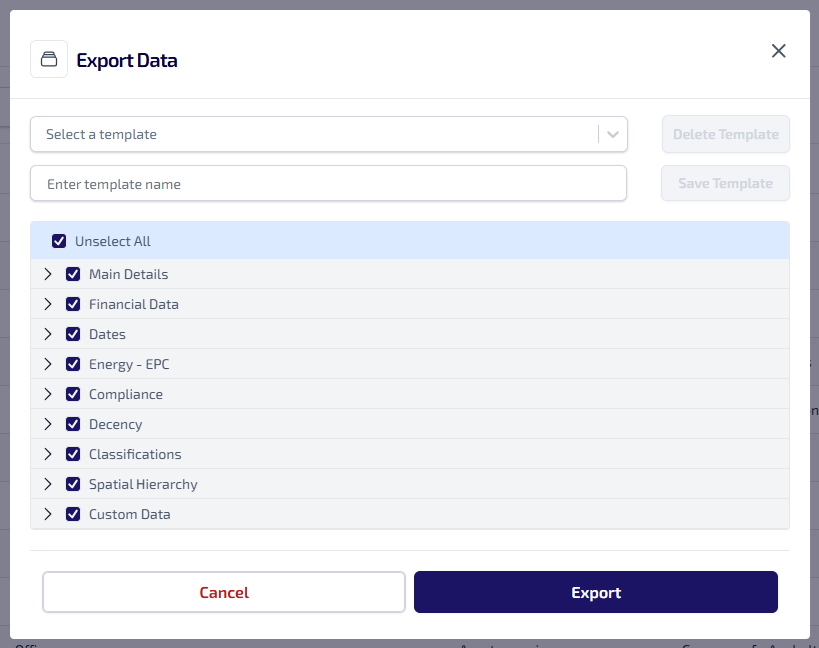819x648 pixels.
Task: Click the template name input field
Action: pos(328,184)
